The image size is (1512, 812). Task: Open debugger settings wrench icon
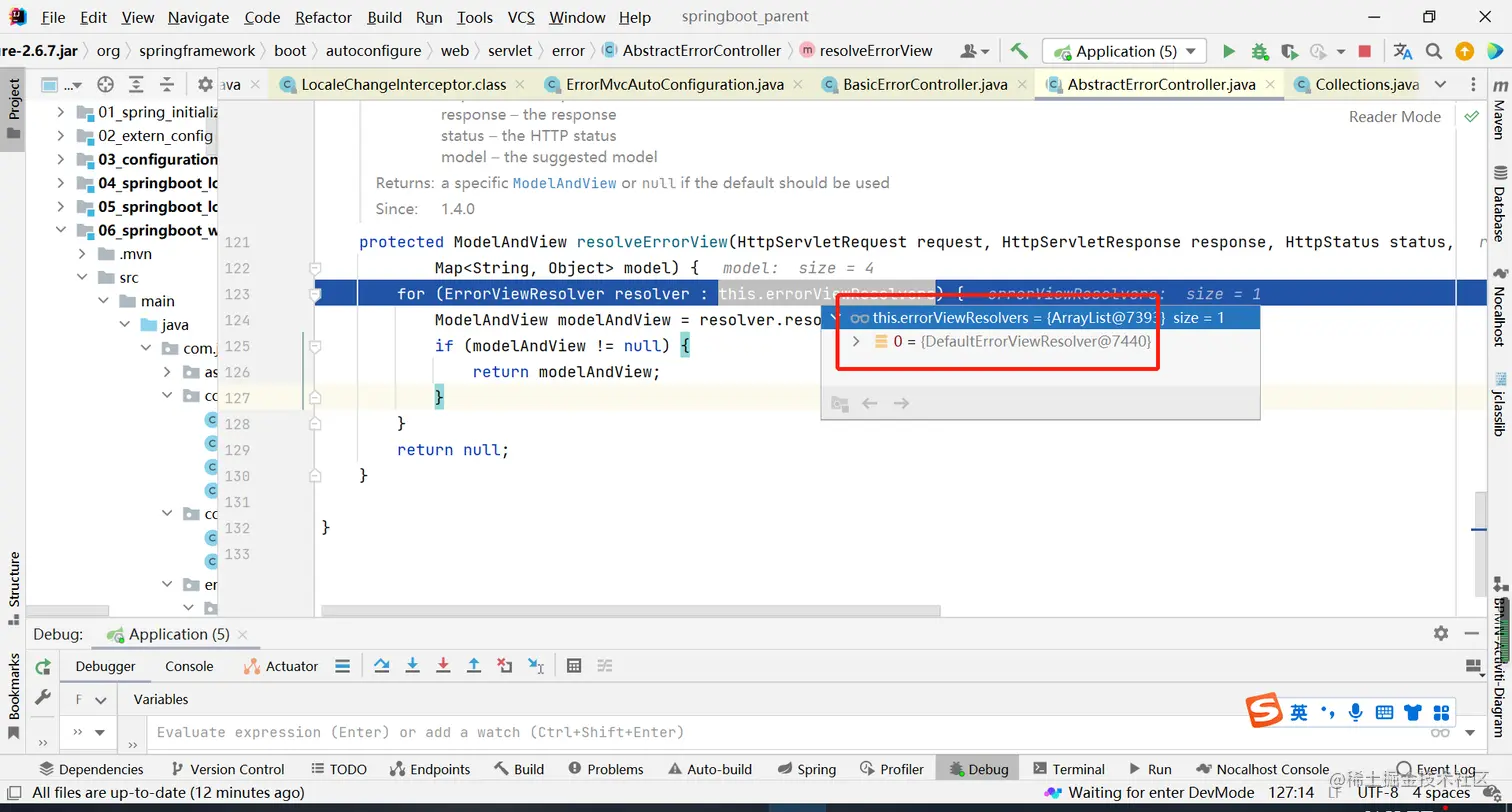tap(43, 697)
